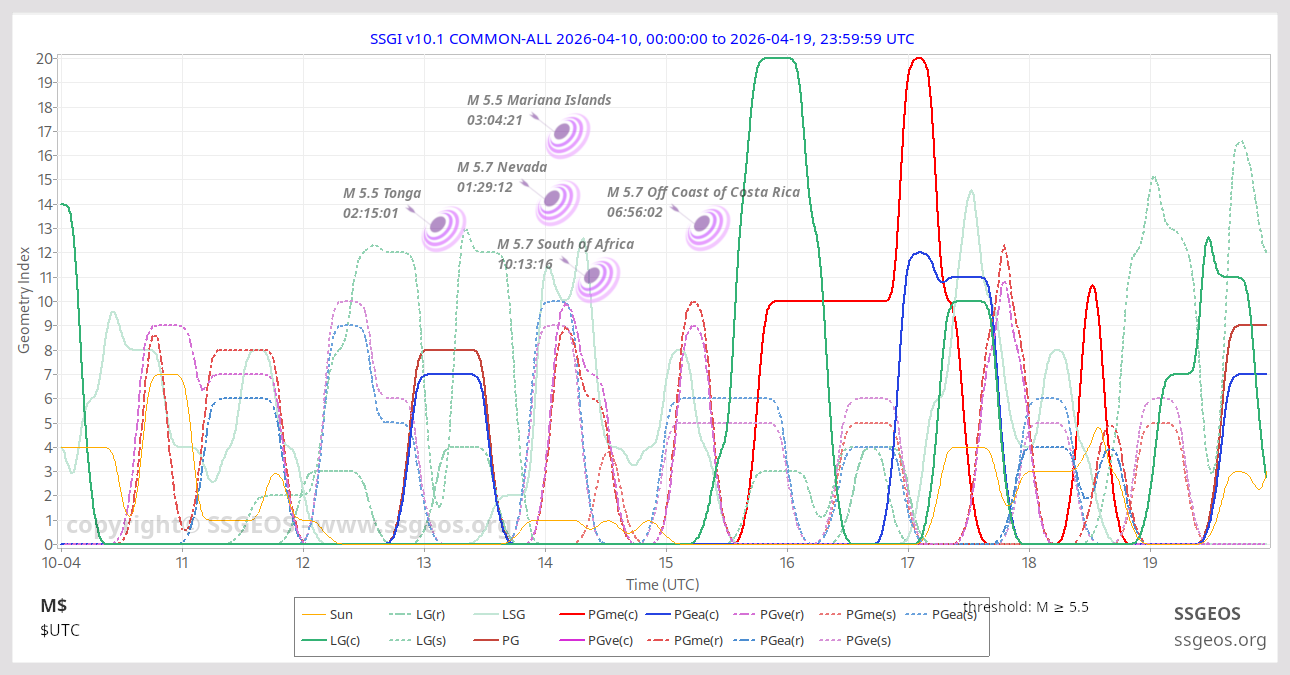
Task: Select the Nevada M 5.7 earthquake marker
Action: (x=555, y=201)
